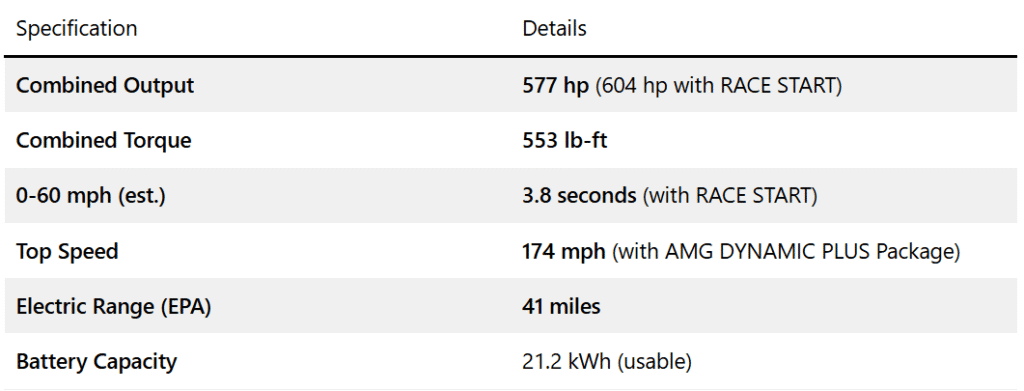Click the word Output in first row
This screenshot has width=1024, height=391.
(159, 86)
